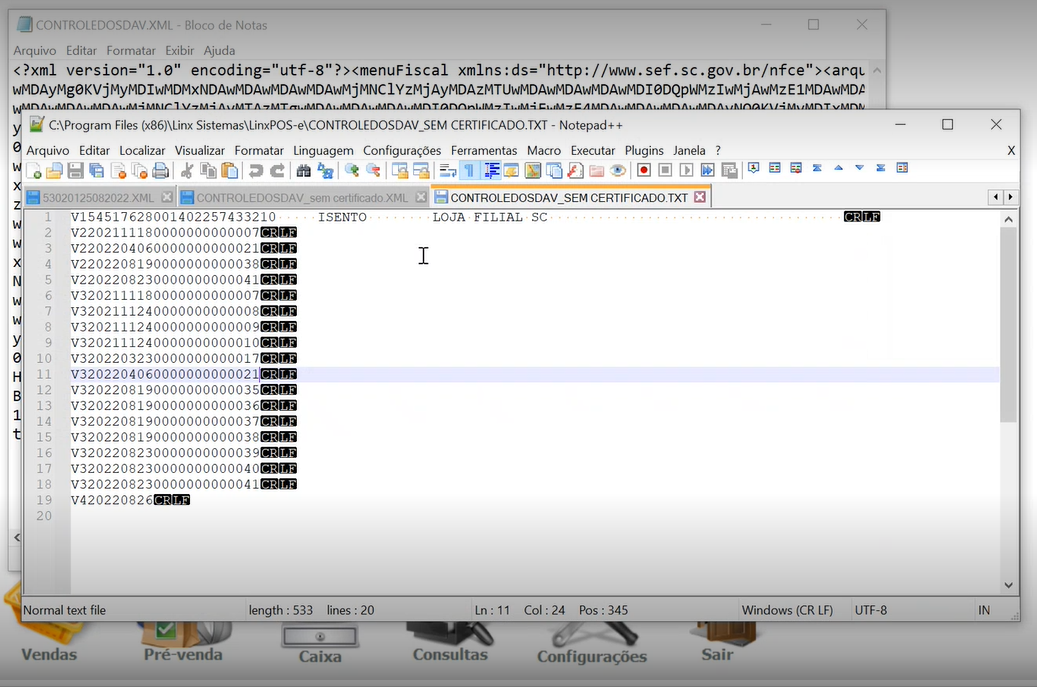Screen dimensions: 1037x687
Task: Click the editor scrollbar down arrow
Action: coord(1008,585)
